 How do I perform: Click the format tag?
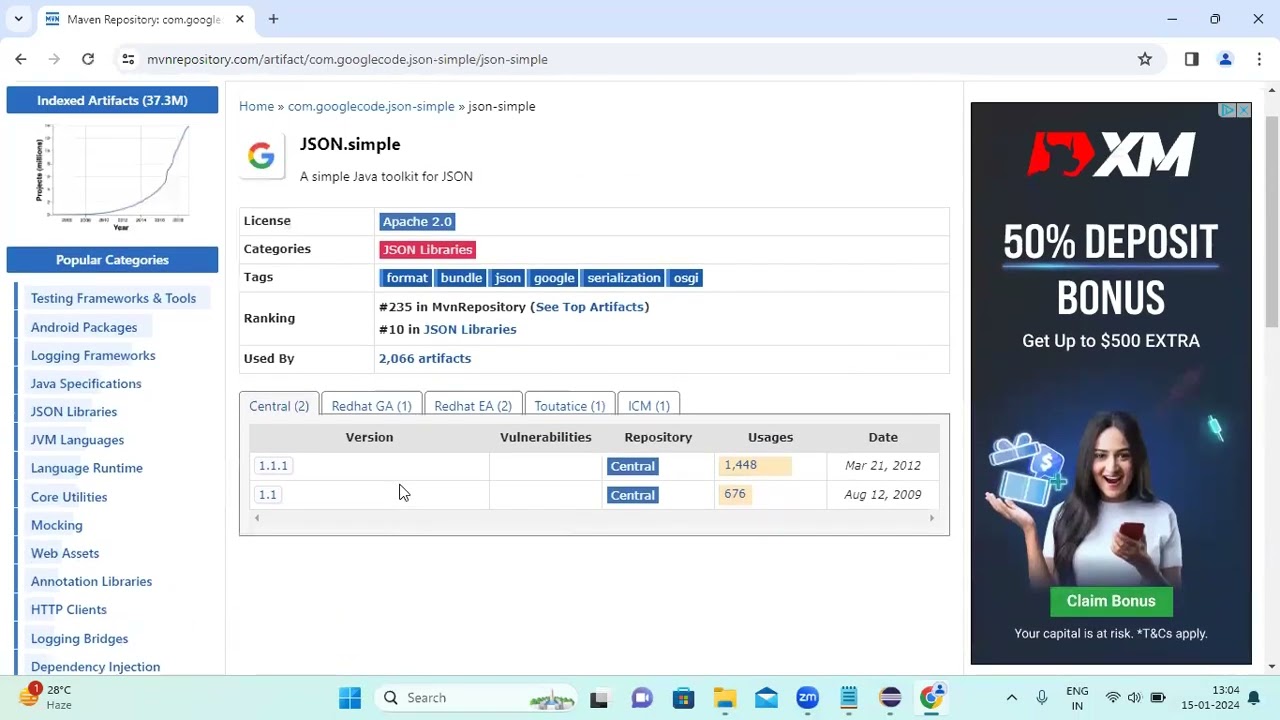[406, 278]
